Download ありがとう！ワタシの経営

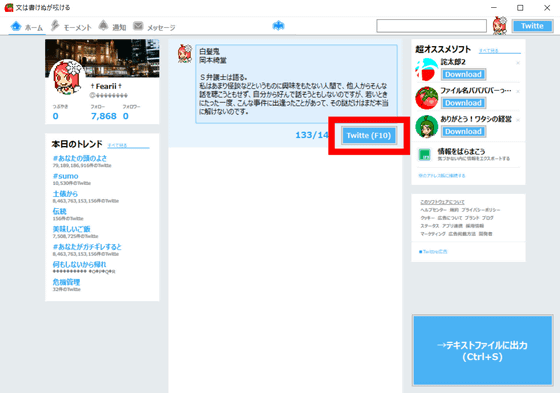click(463, 131)
